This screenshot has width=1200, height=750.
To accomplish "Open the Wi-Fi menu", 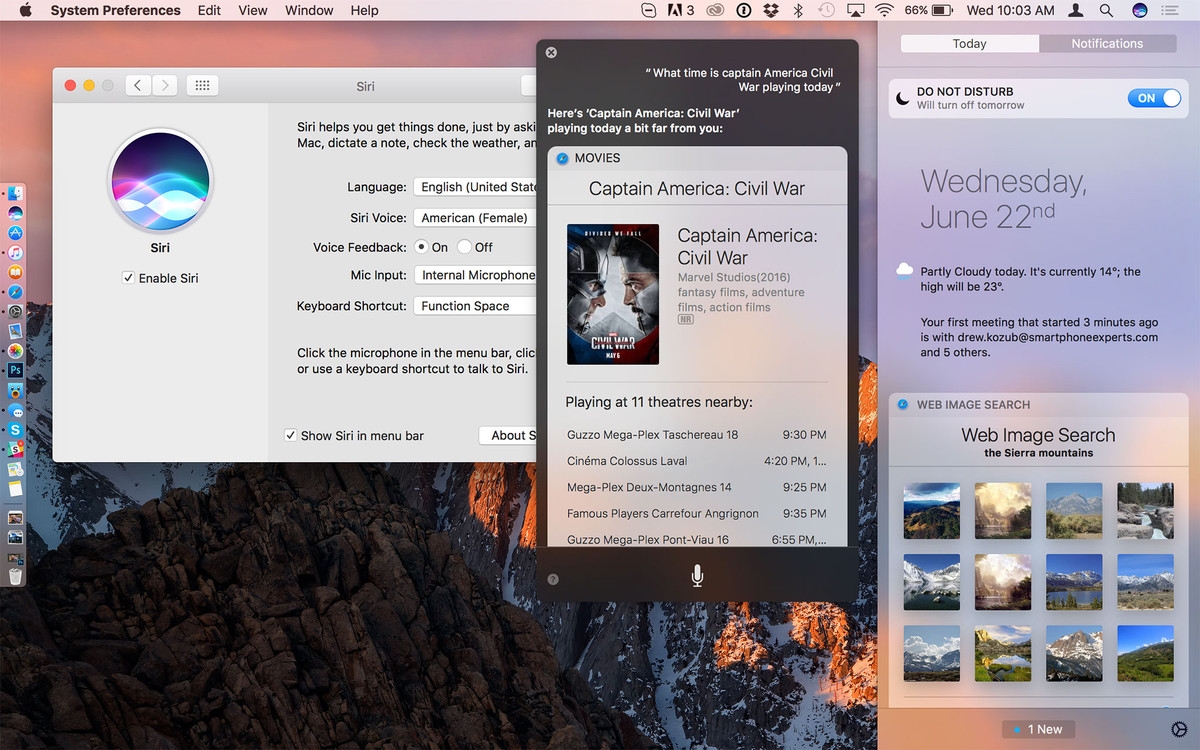I will click(884, 11).
